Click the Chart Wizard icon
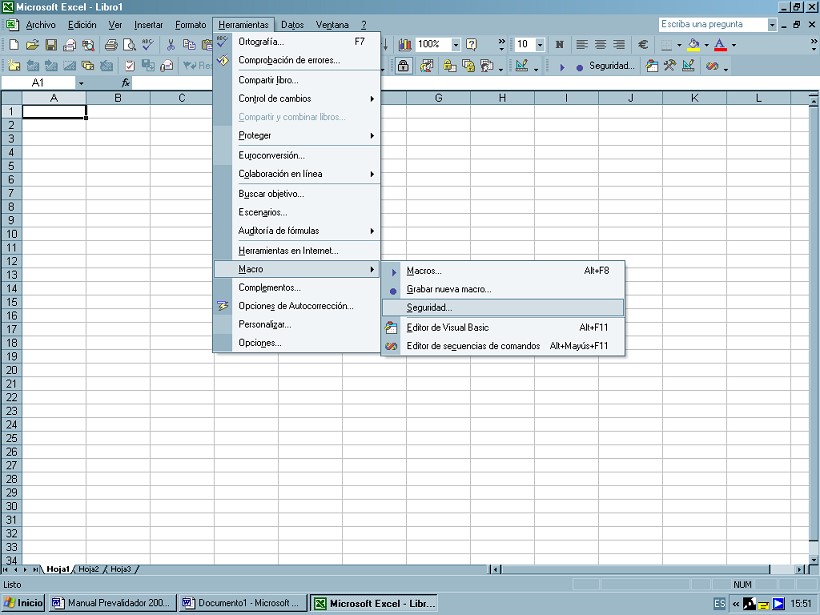Screen dimensions: 820x615 (x=405, y=45)
